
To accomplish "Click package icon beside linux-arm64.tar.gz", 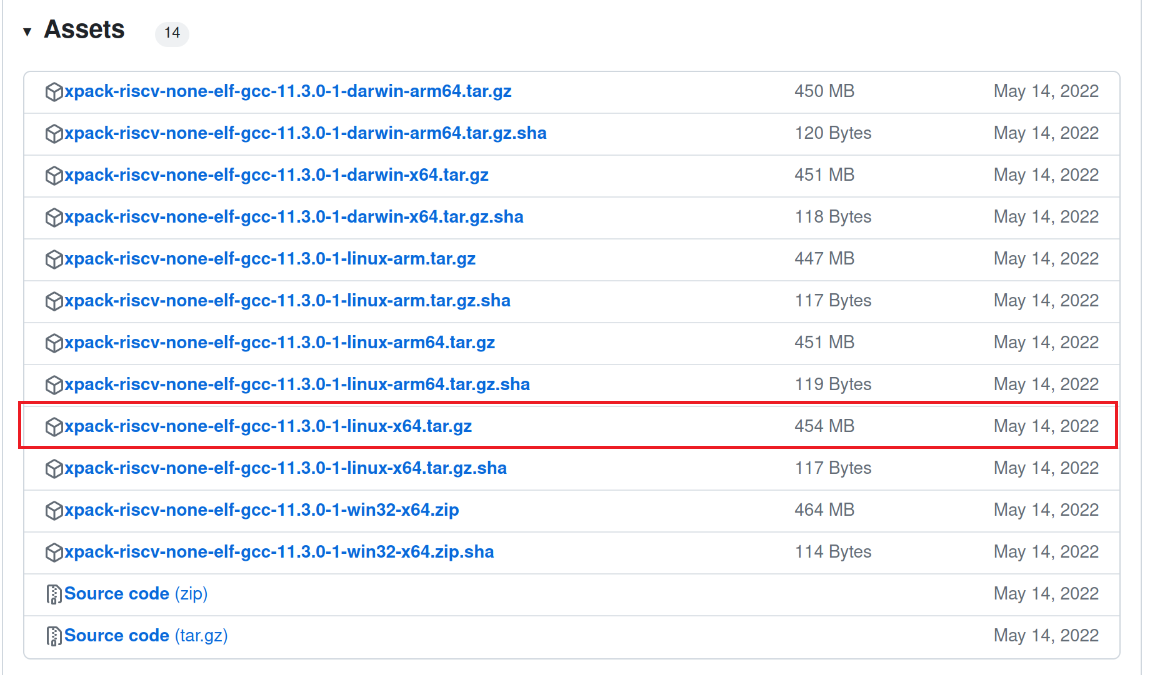I will pyautogui.click(x=54, y=343).
